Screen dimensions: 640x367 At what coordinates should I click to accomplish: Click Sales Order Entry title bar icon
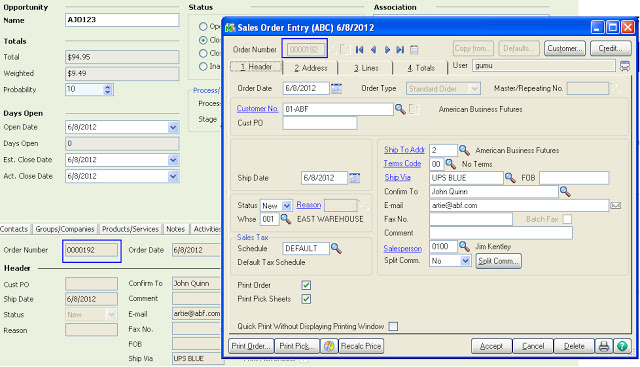[230, 28]
